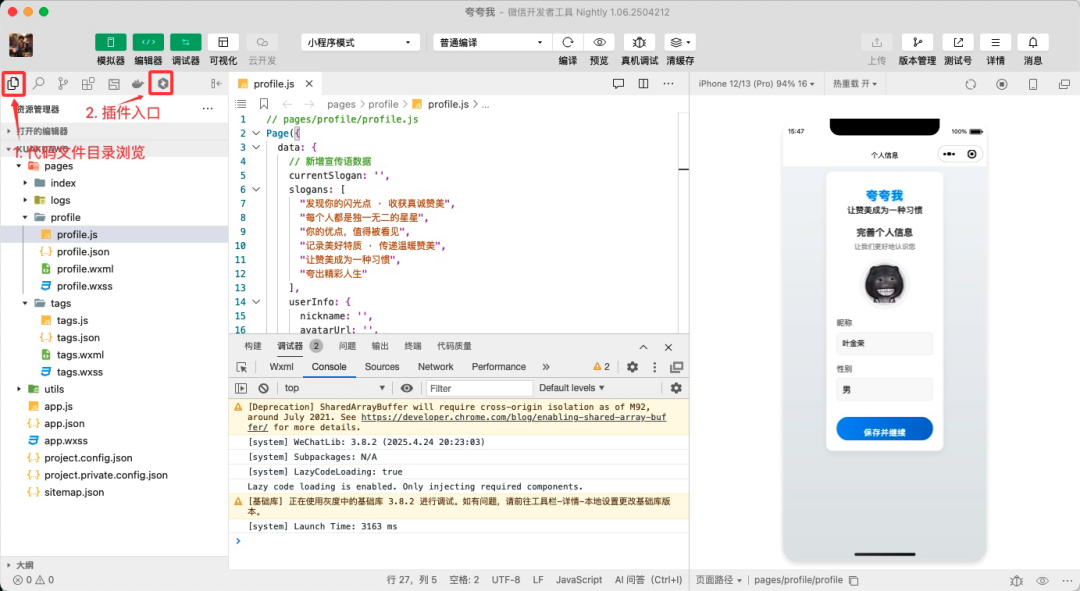Screen dimensions: 1080x591
Task: Open 版本管理 from the toolbar
Action: [917, 43]
